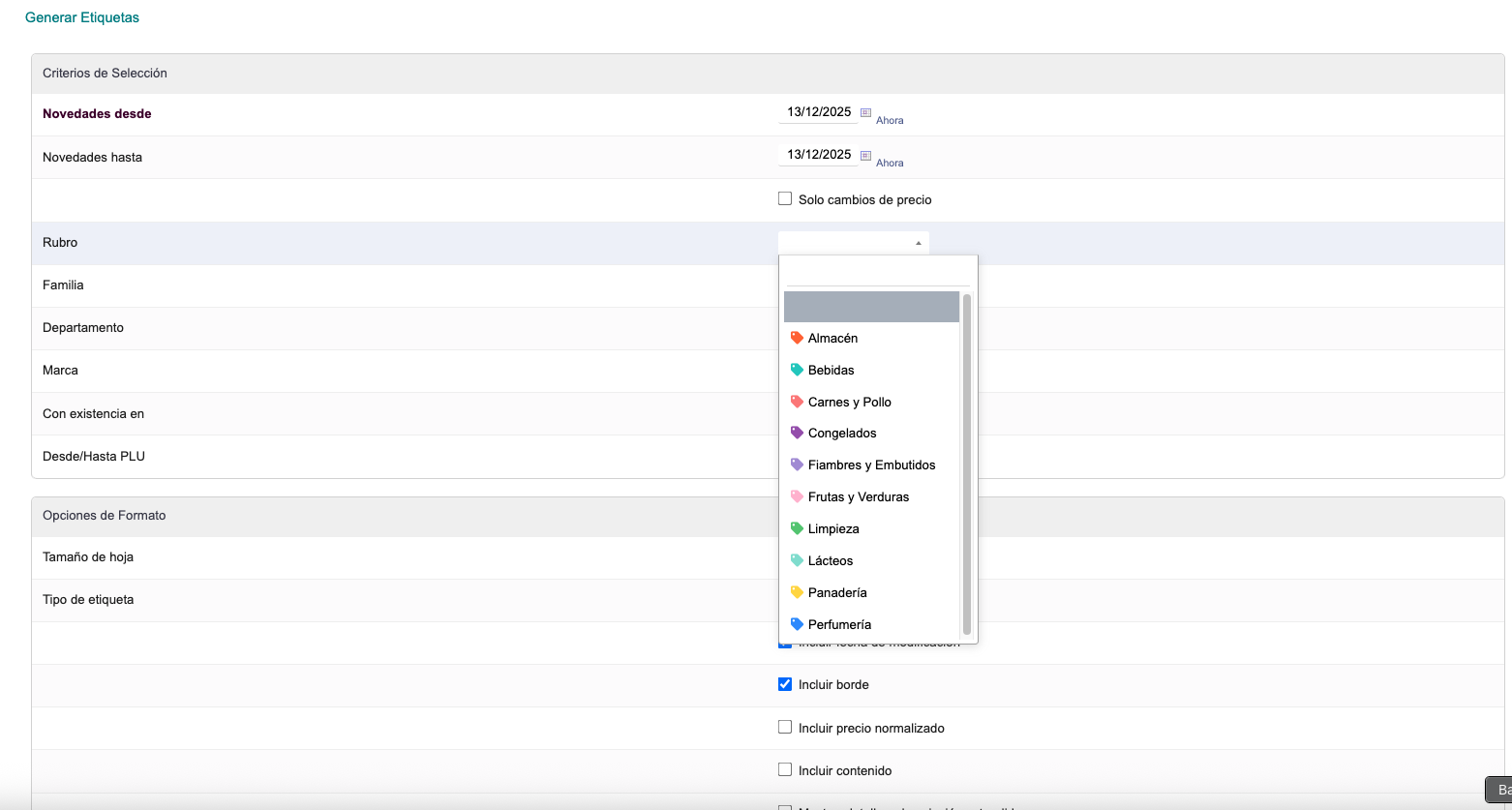Select Carnes y Pollo from the list
Viewport: 1512px width, 810px height.
[x=849, y=402]
